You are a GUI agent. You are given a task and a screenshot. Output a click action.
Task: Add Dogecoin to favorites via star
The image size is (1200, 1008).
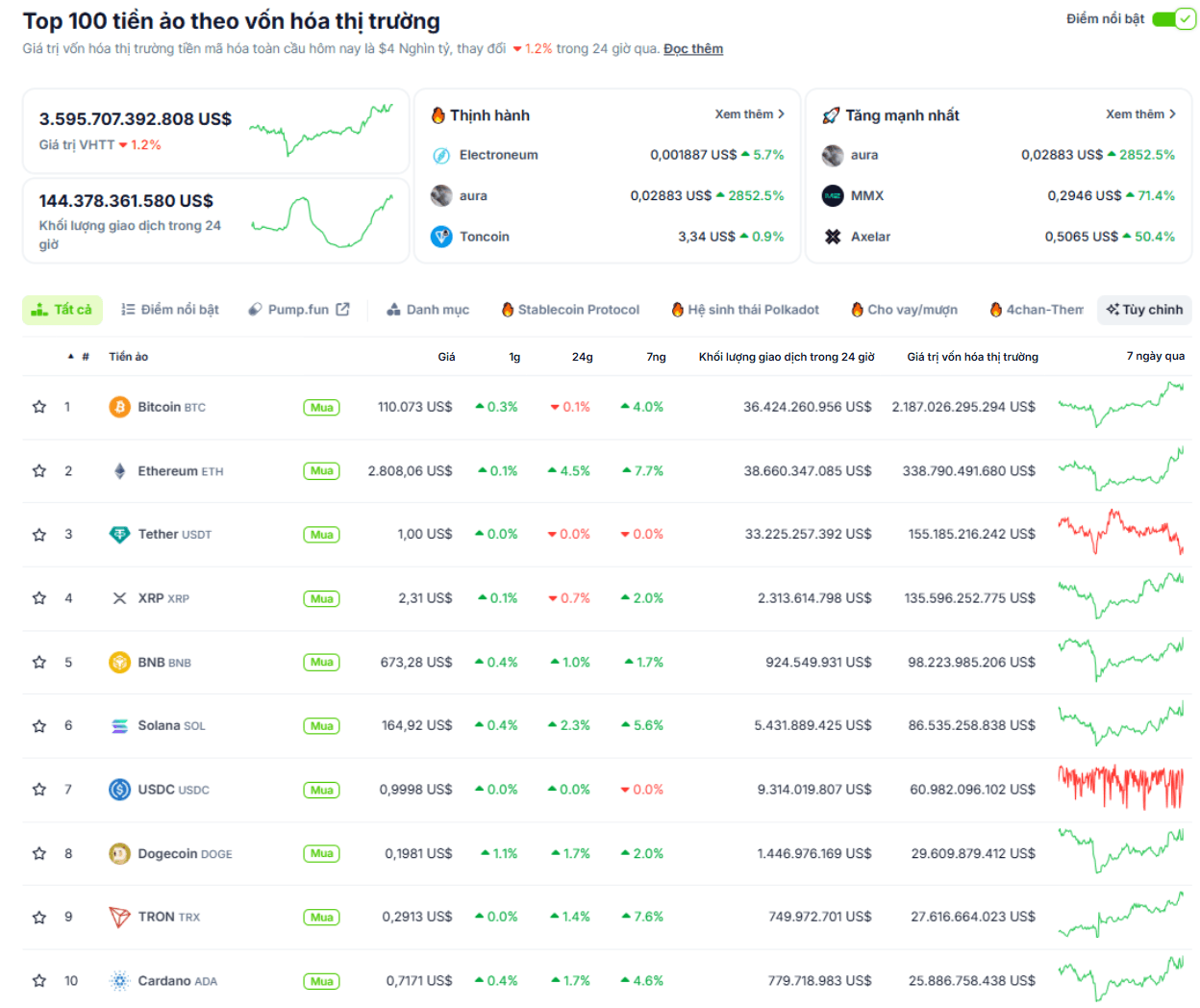pyautogui.click(x=39, y=853)
